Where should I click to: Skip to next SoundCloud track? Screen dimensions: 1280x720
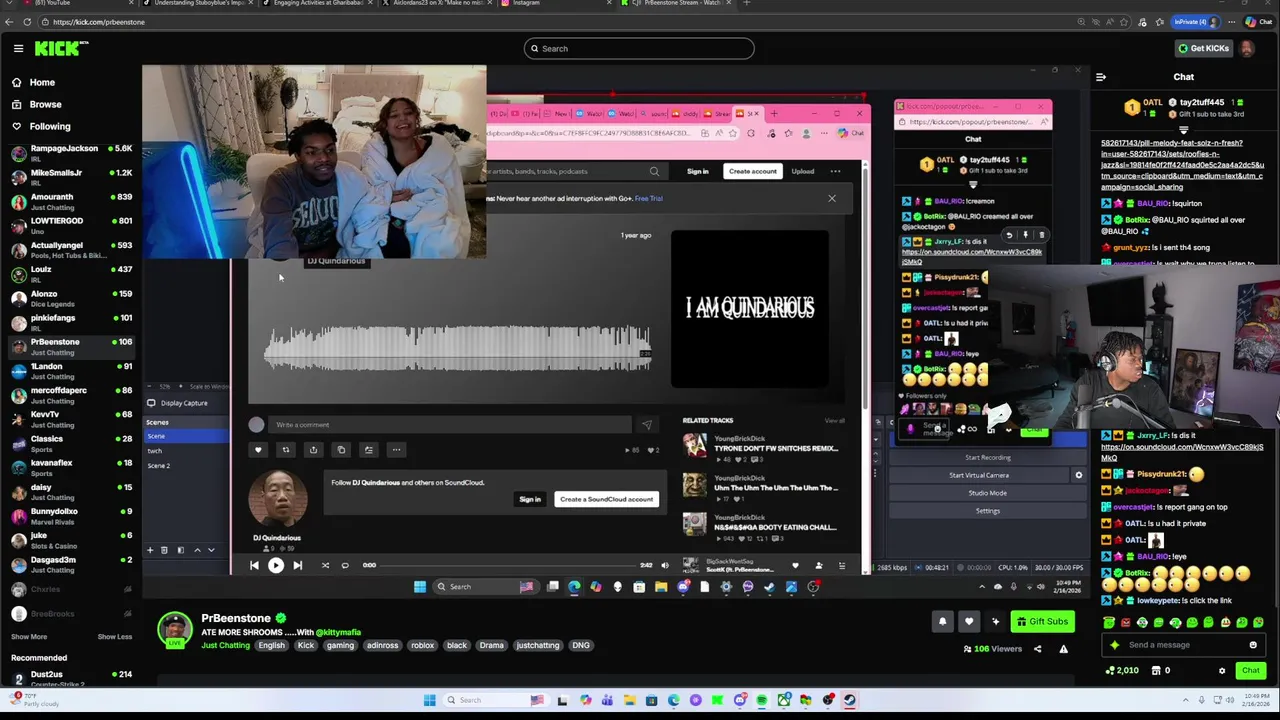pos(297,565)
